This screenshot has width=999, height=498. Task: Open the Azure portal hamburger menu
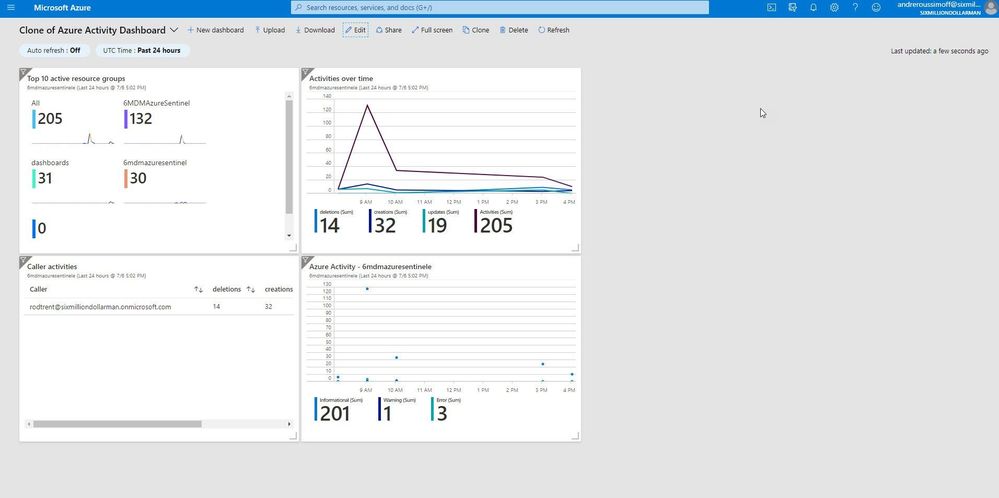11,8
